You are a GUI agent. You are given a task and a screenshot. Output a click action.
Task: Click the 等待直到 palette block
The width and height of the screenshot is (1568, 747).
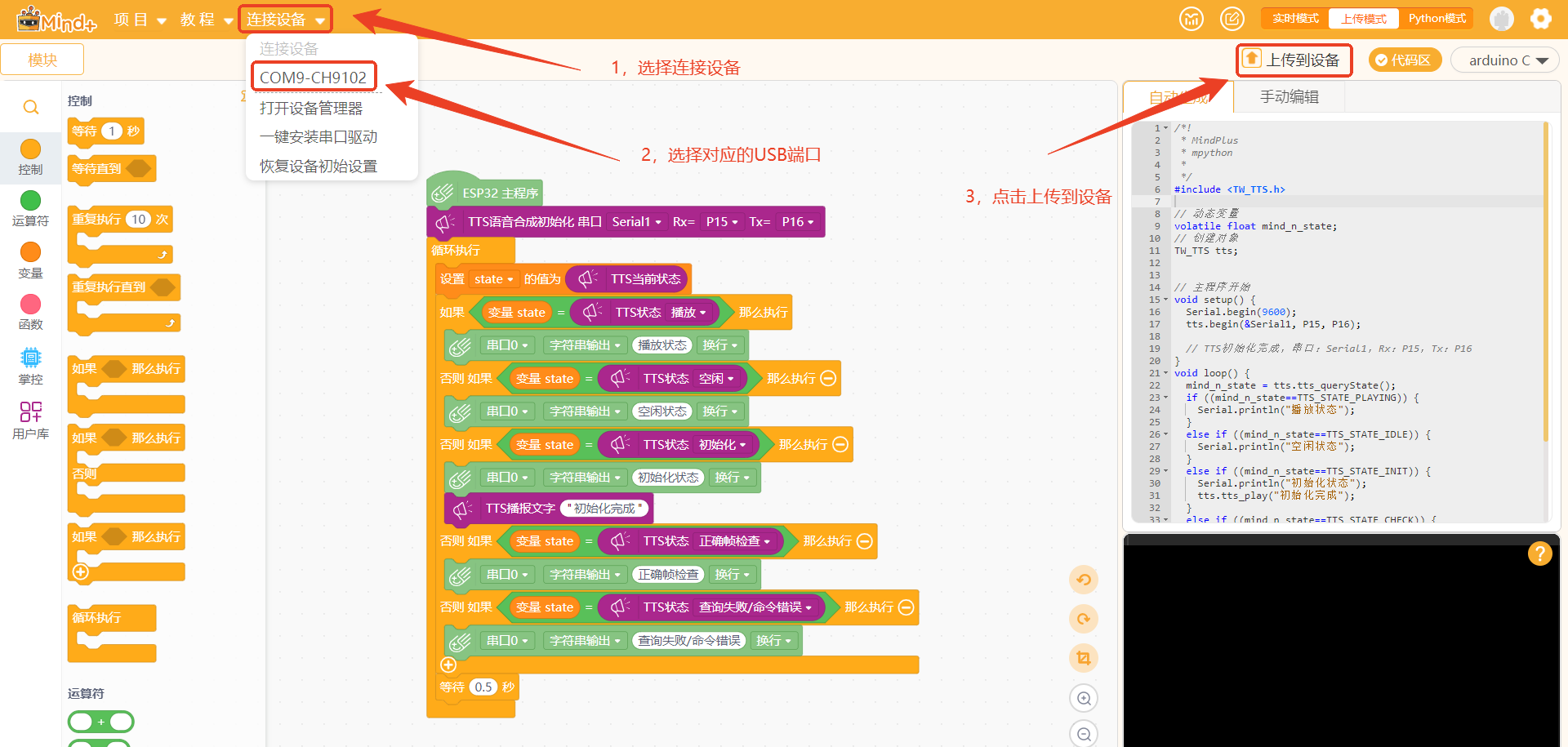[x=112, y=169]
